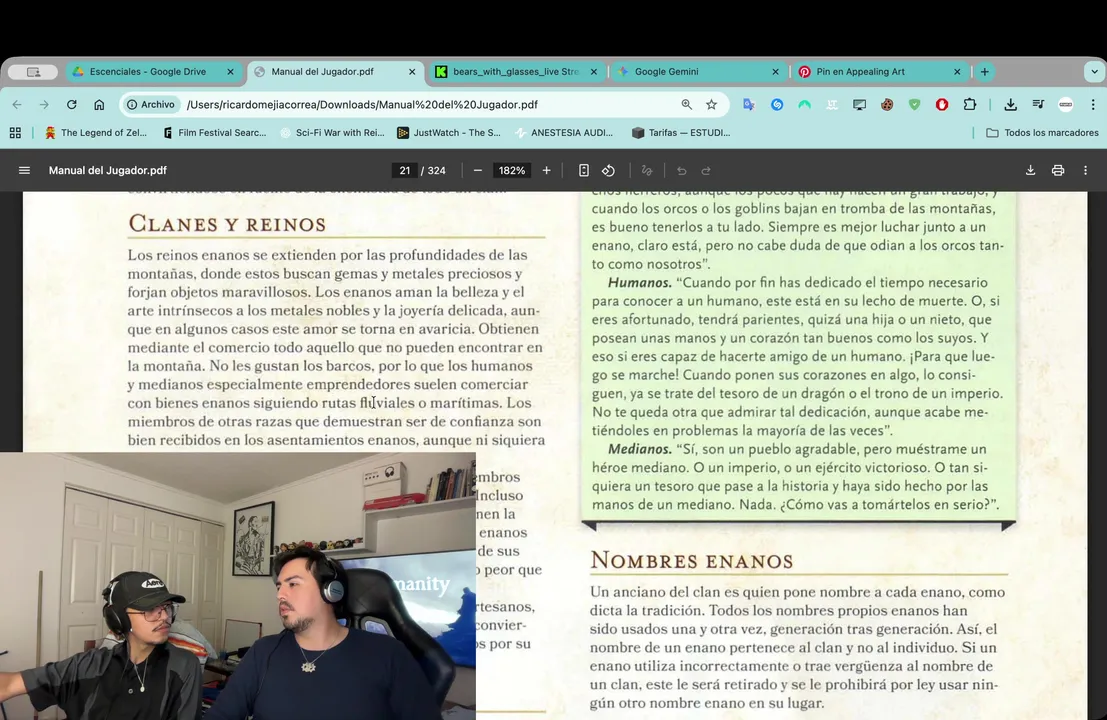Open PDF viewer more actions menu

(1086, 170)
